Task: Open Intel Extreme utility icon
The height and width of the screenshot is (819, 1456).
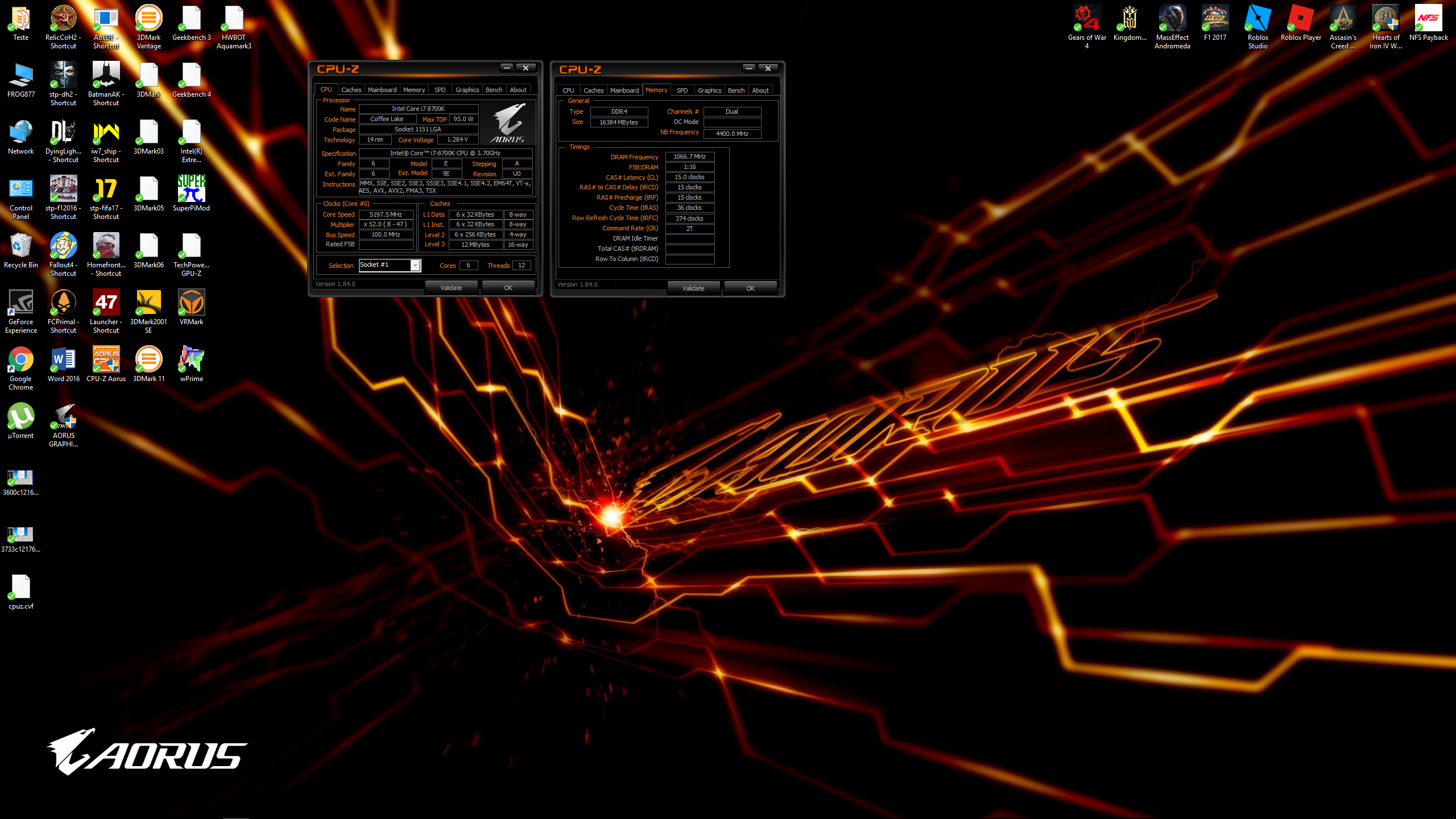Action: point(191,140)
